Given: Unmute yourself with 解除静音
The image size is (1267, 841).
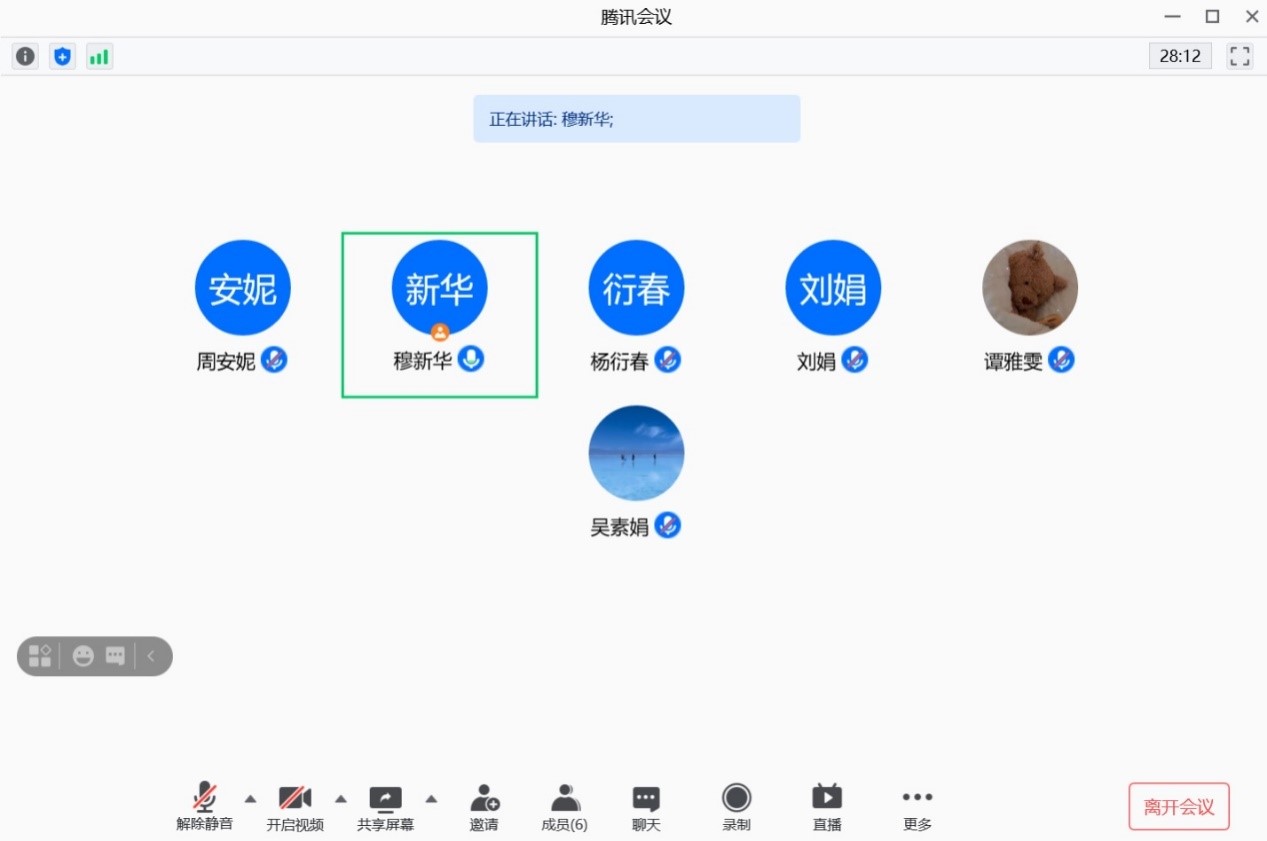Looking at the screenshot, I should [x=205, y=806].
